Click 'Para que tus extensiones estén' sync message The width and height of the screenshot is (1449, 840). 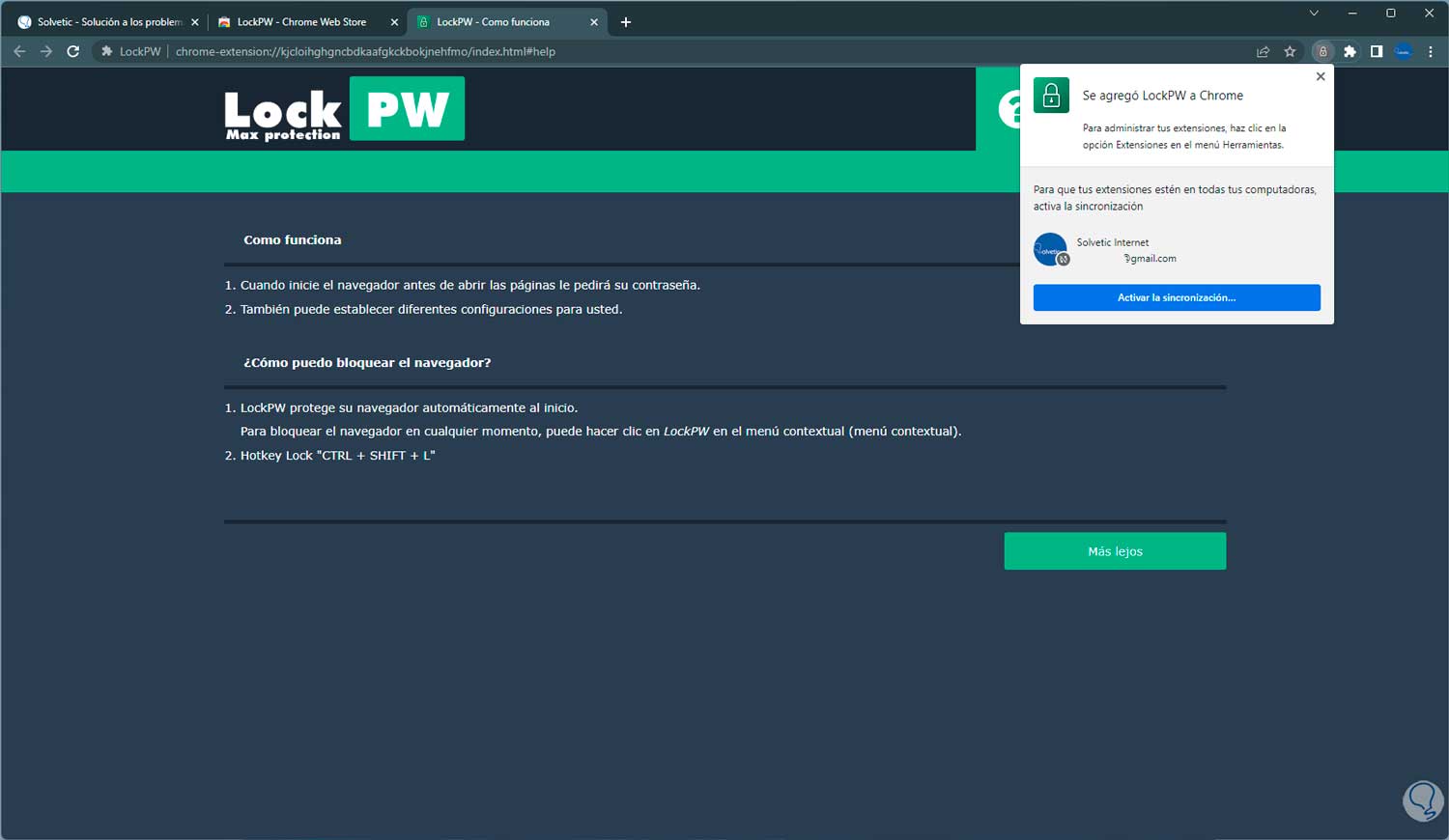[x=1175, y=198]
